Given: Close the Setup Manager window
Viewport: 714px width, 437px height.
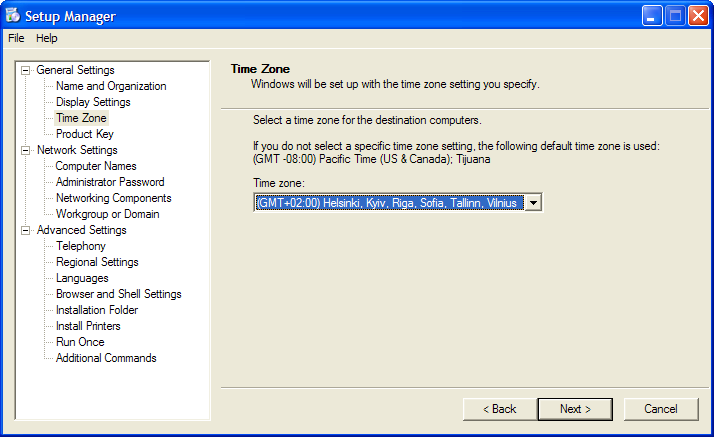Looking at the screenshot, I should point(698,16).
